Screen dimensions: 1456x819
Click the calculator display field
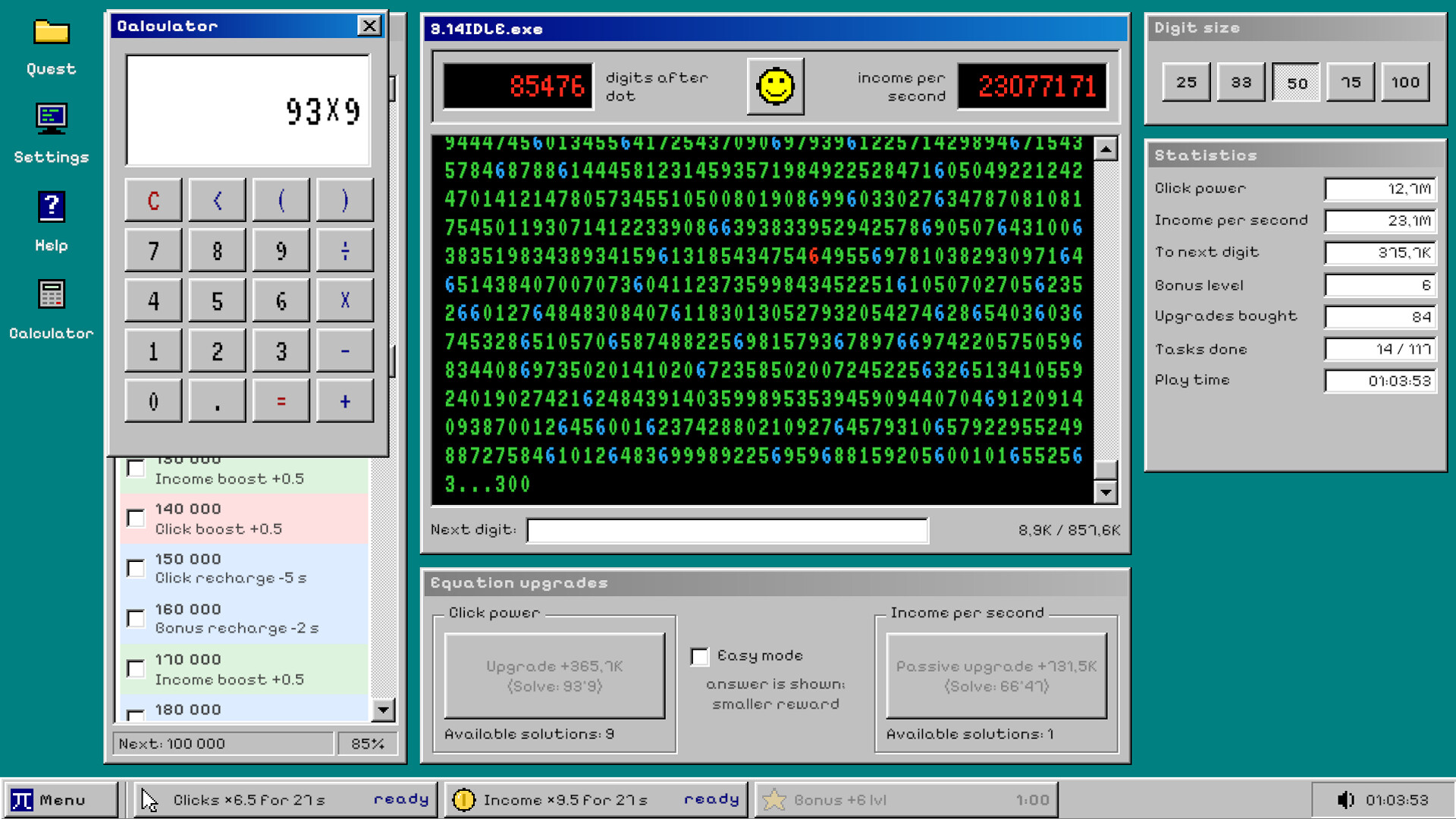point(248,110)
